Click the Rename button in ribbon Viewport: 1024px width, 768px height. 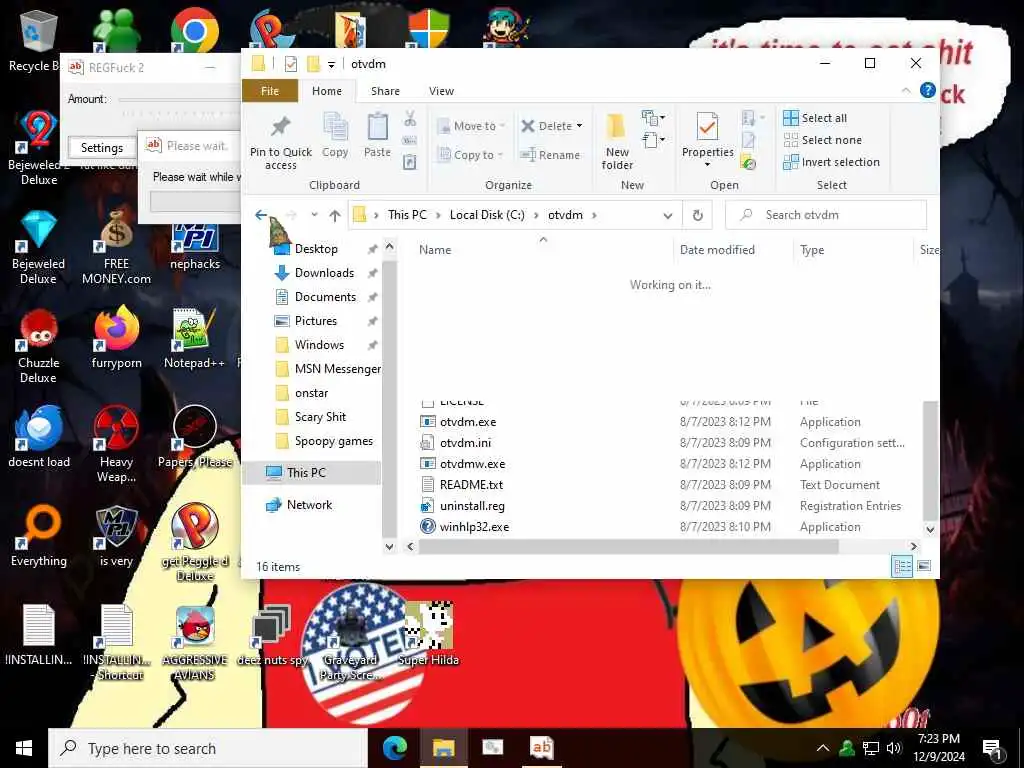(550, 155)
